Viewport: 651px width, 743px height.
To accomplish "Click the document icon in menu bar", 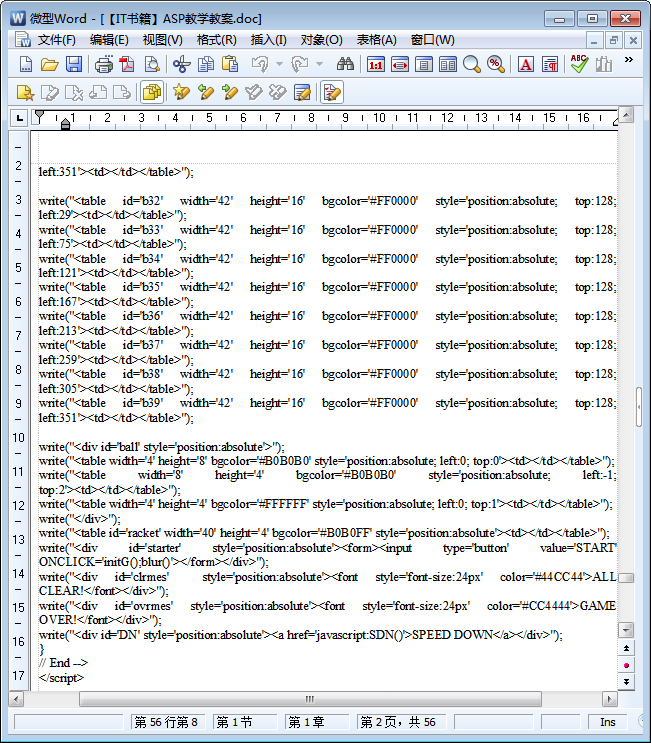I will pyautogui.click(x=22, y=40).
